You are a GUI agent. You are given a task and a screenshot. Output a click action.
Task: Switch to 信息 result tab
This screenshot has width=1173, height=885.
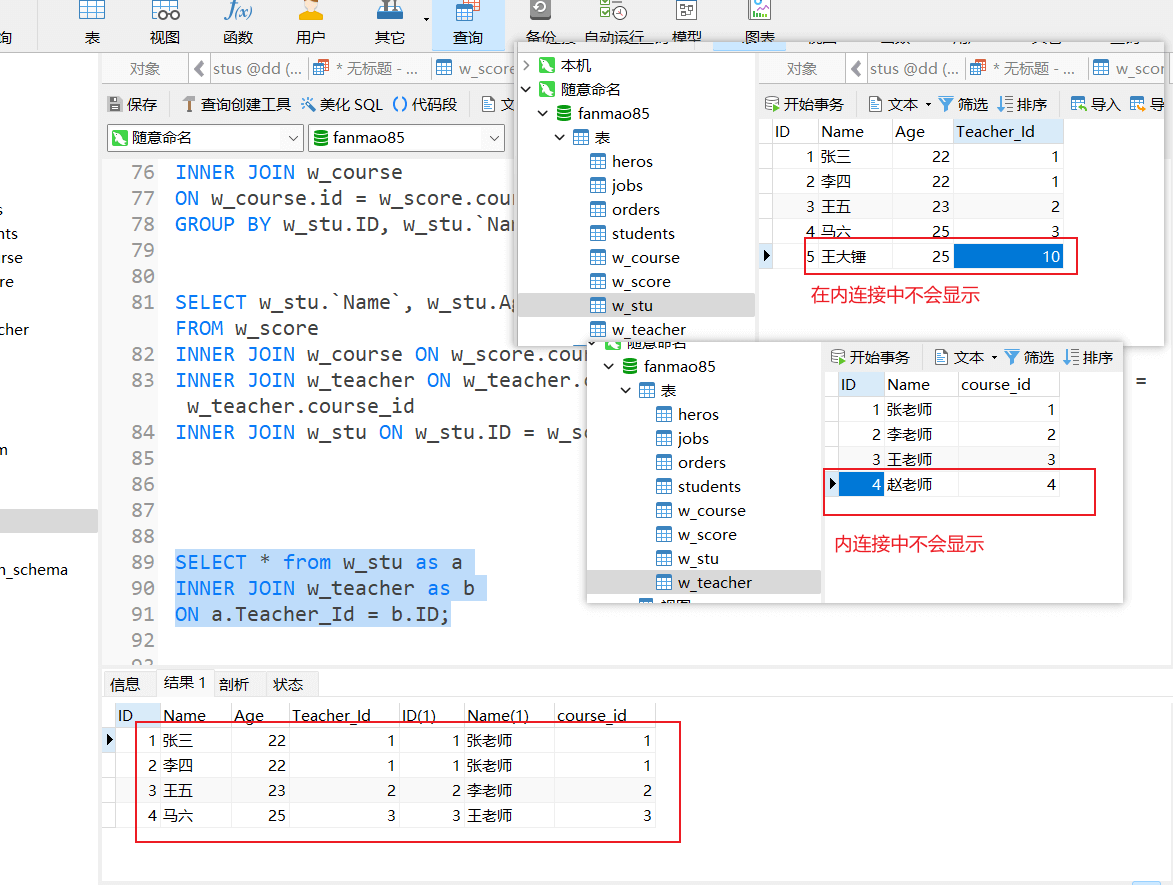coord(125,685)
